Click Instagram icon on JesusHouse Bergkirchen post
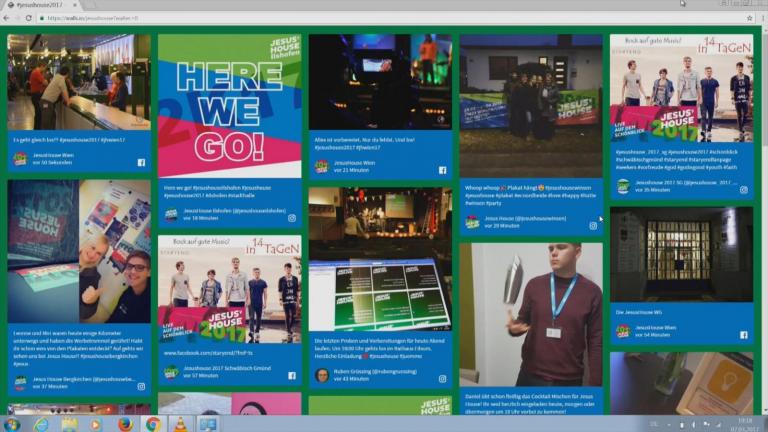Viewport: 768px width, 432px height. point(141,385)
